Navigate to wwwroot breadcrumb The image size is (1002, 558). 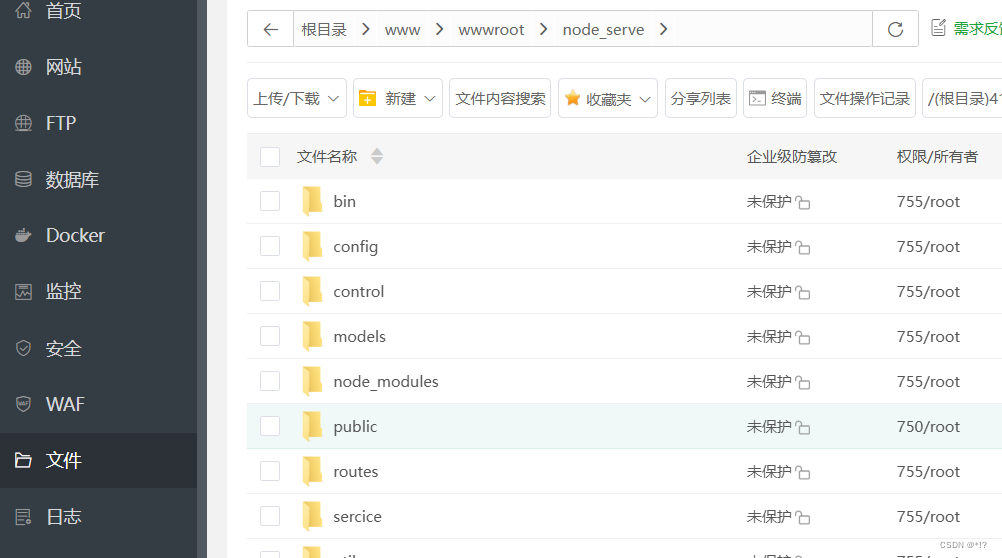point(491,30)
